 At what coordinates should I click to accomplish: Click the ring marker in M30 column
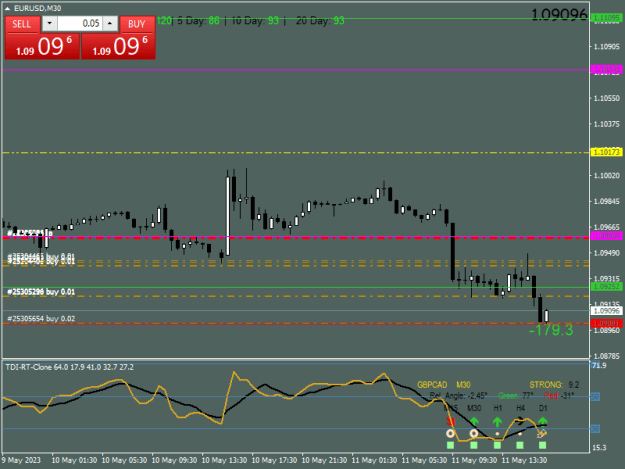[x=474, y=434]
